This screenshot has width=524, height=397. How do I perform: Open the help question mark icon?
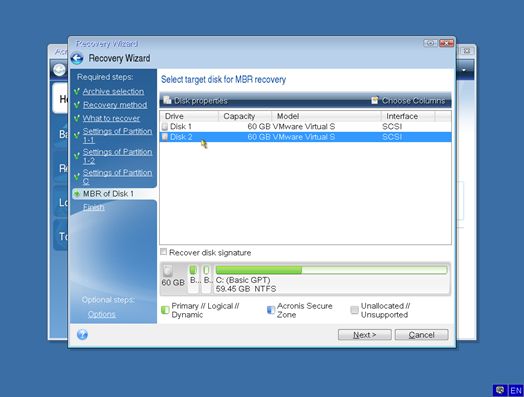click(82, 335)
